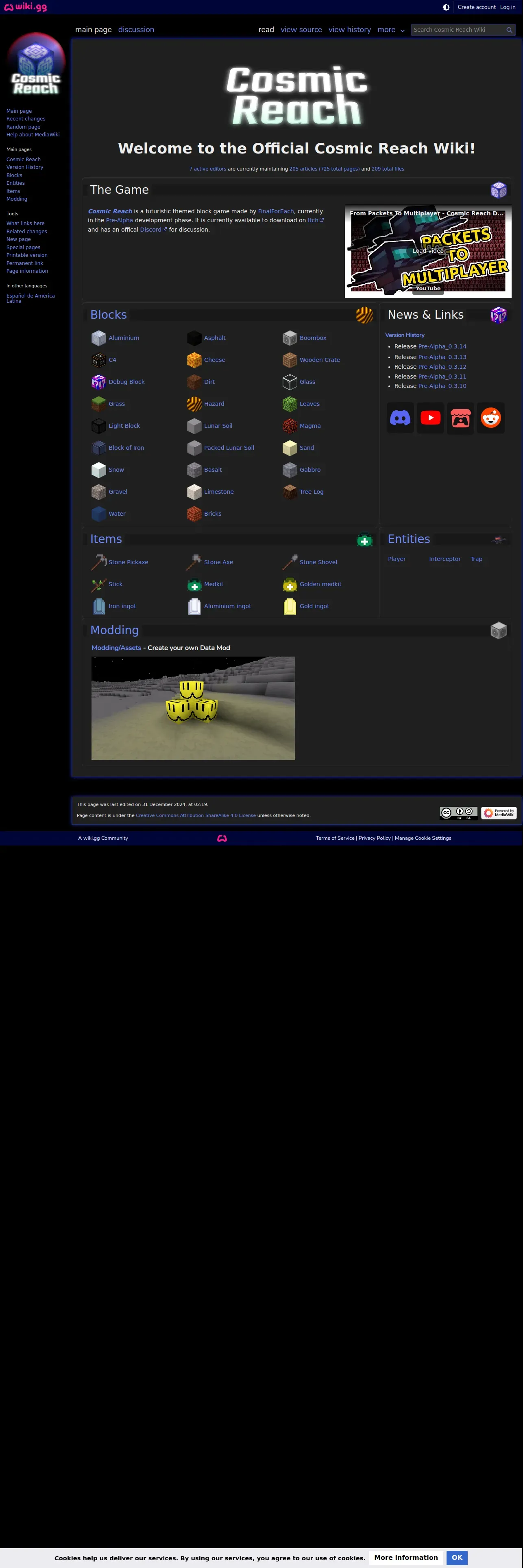The width and height of the screenshot is (523, 1568).
Task: Open the Reddit social icon
Action: coord(491,418)
